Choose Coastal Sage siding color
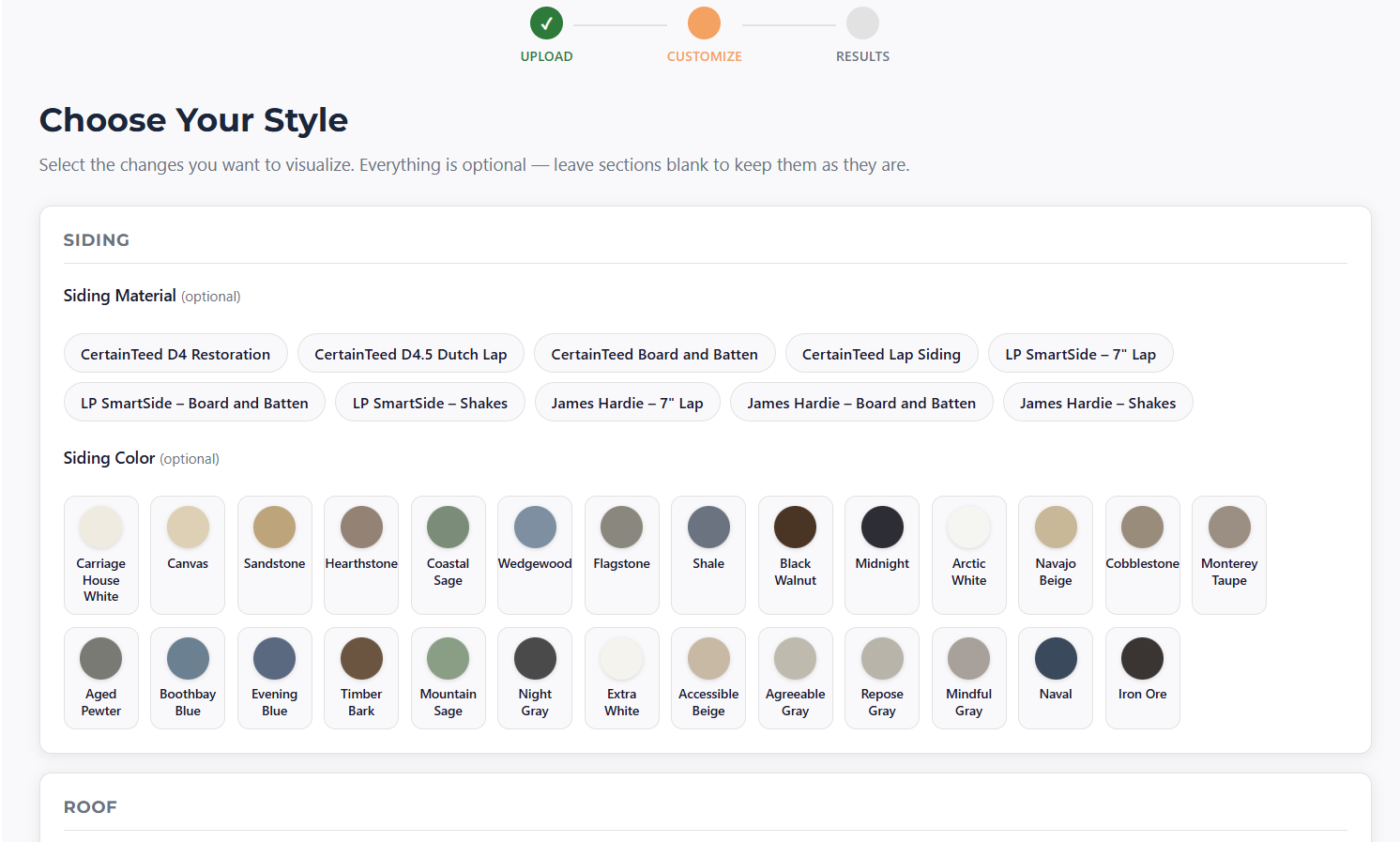 (449, 555)
